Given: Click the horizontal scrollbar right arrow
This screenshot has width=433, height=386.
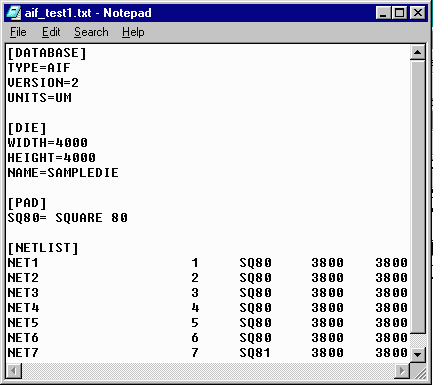Looking at the screenshot, I should [x=402, y=371].
